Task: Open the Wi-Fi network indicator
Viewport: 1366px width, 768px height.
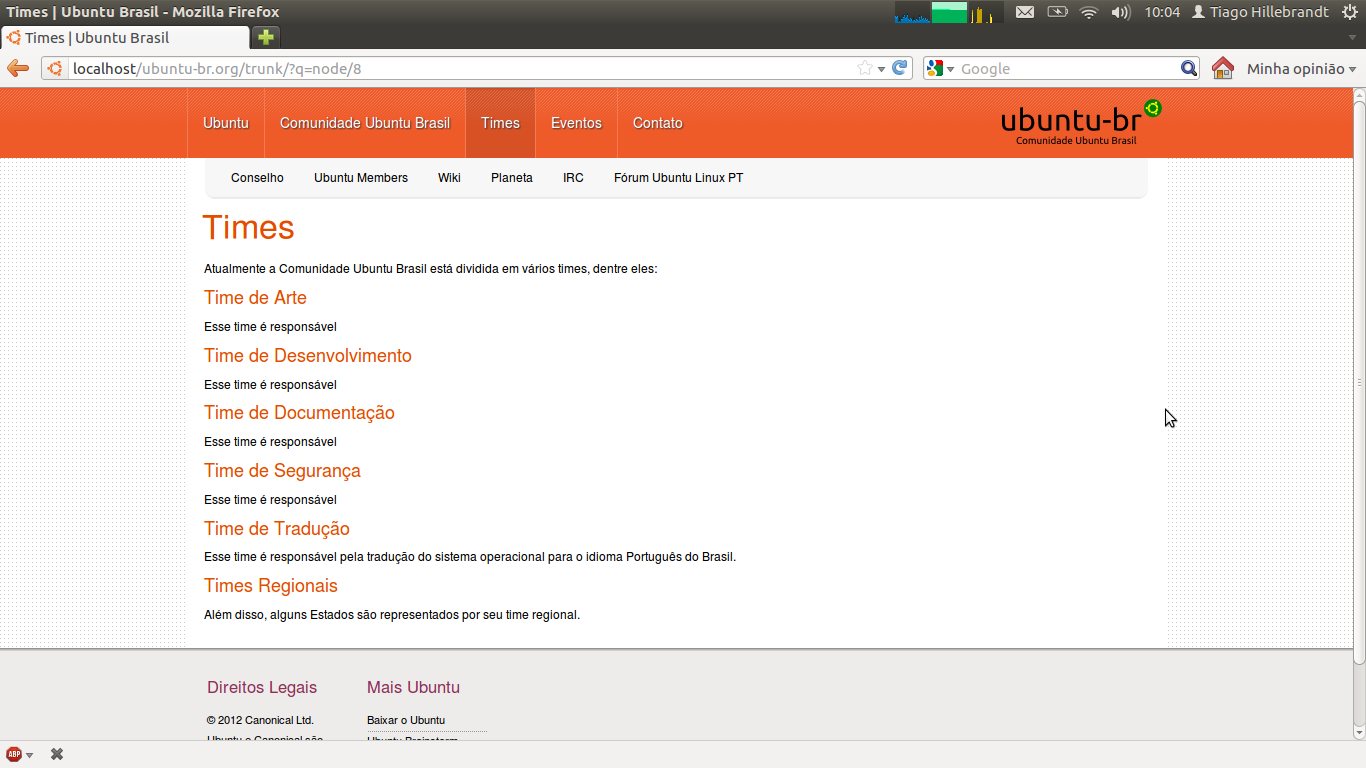Action: point(1089,12)
